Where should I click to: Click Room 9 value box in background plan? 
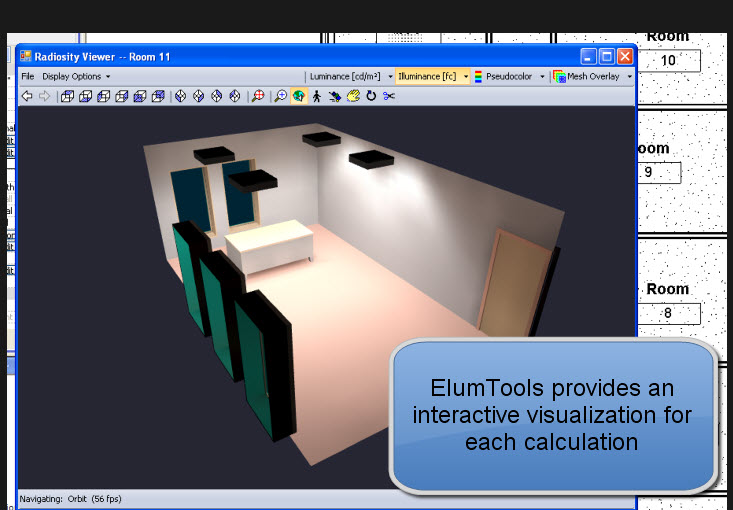coord(660,172)
